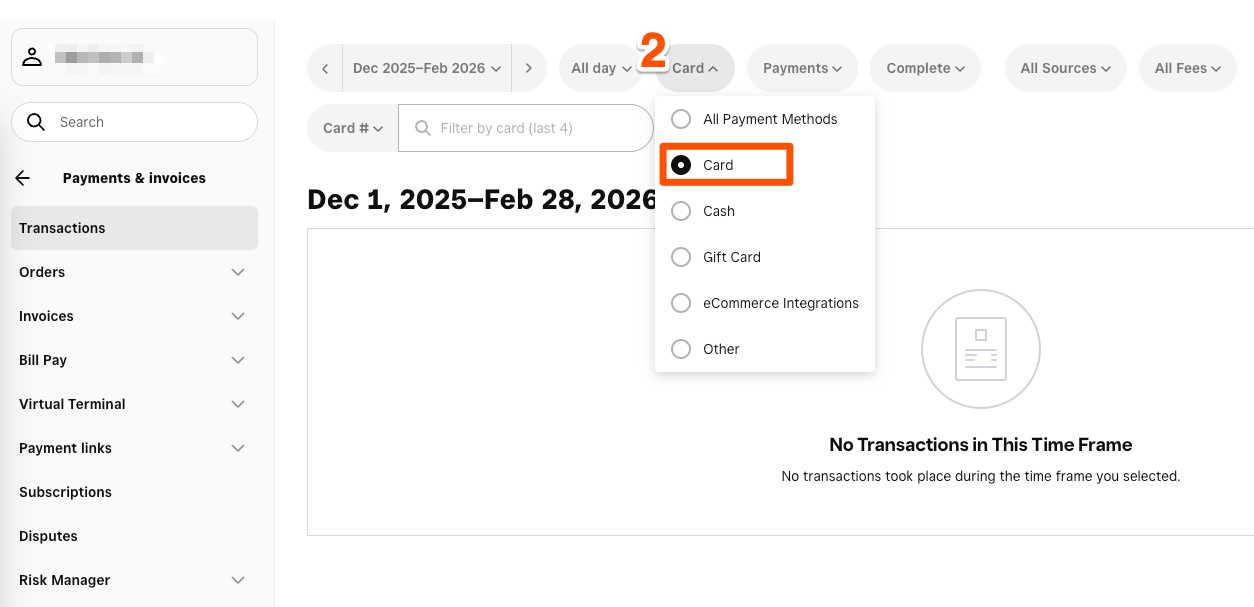1254x607 pixels.
Task: Open the Complete status filter dropdown
Action: click(x=925, y=69)
